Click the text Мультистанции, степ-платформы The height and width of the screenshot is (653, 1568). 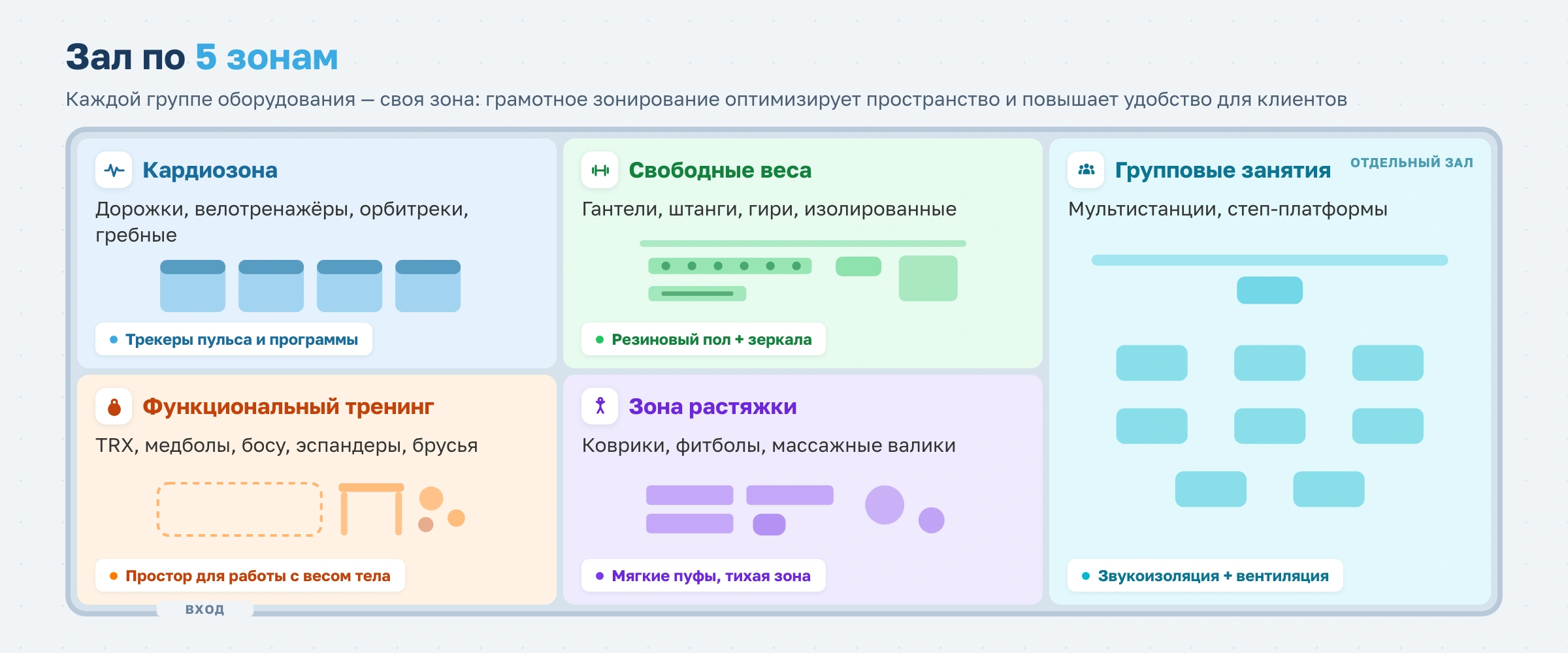pyautogui.click(x=1228, y=209)
